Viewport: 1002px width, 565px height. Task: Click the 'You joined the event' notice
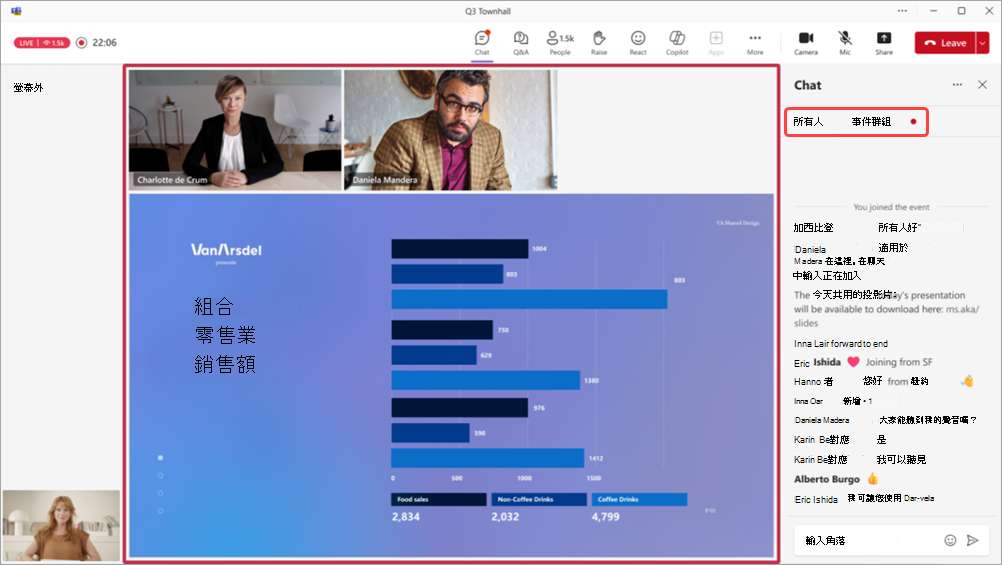tap(891, 207)
